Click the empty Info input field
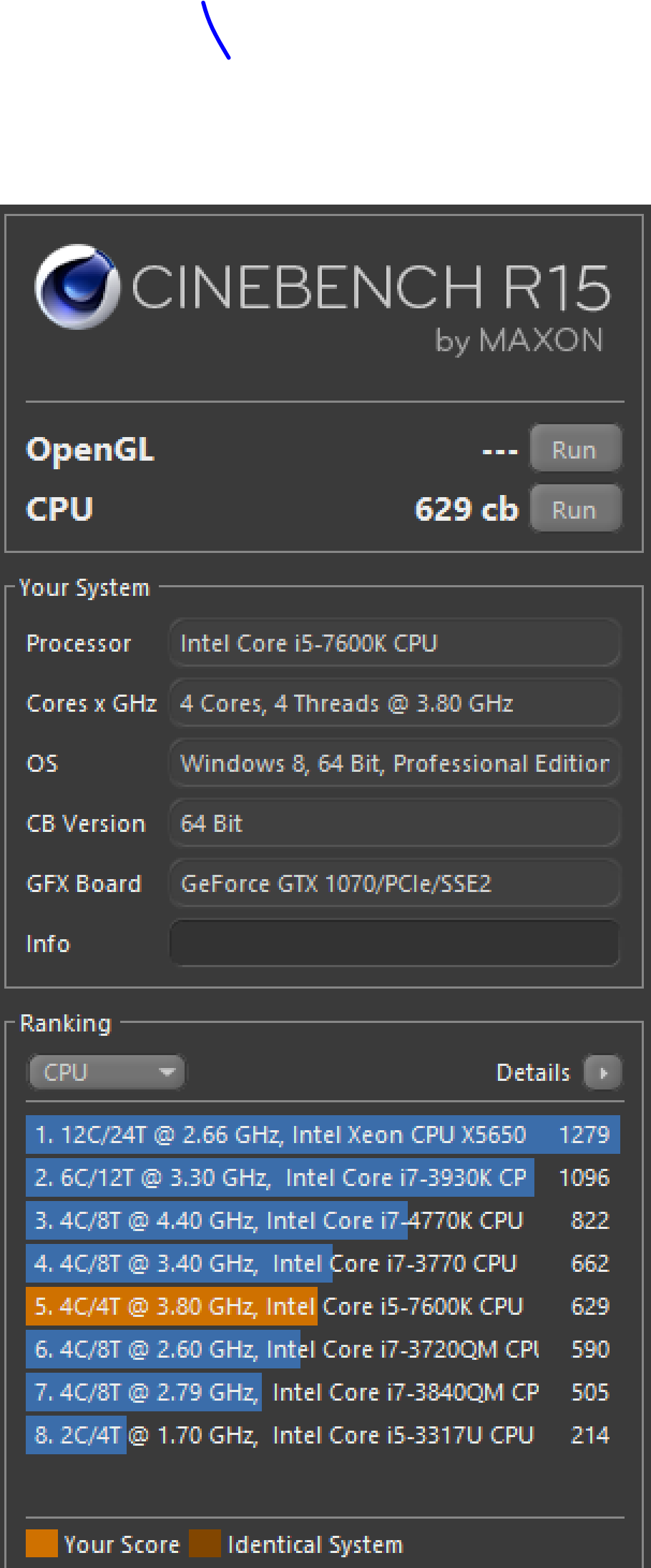651x1568 pixels. click(394, 944)
